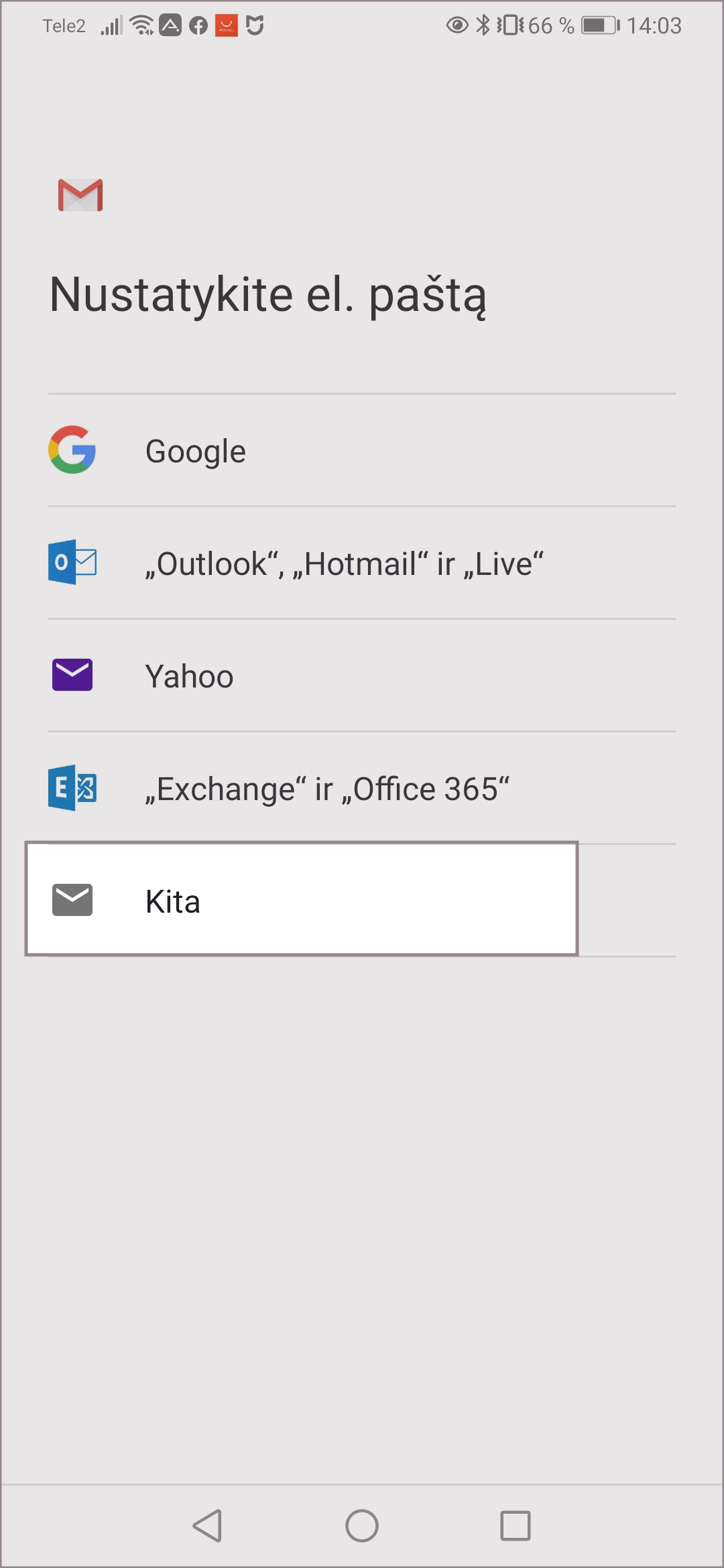
Task: Tap the gray envelope icon beside Kita
Action: [x=72, y=900]
